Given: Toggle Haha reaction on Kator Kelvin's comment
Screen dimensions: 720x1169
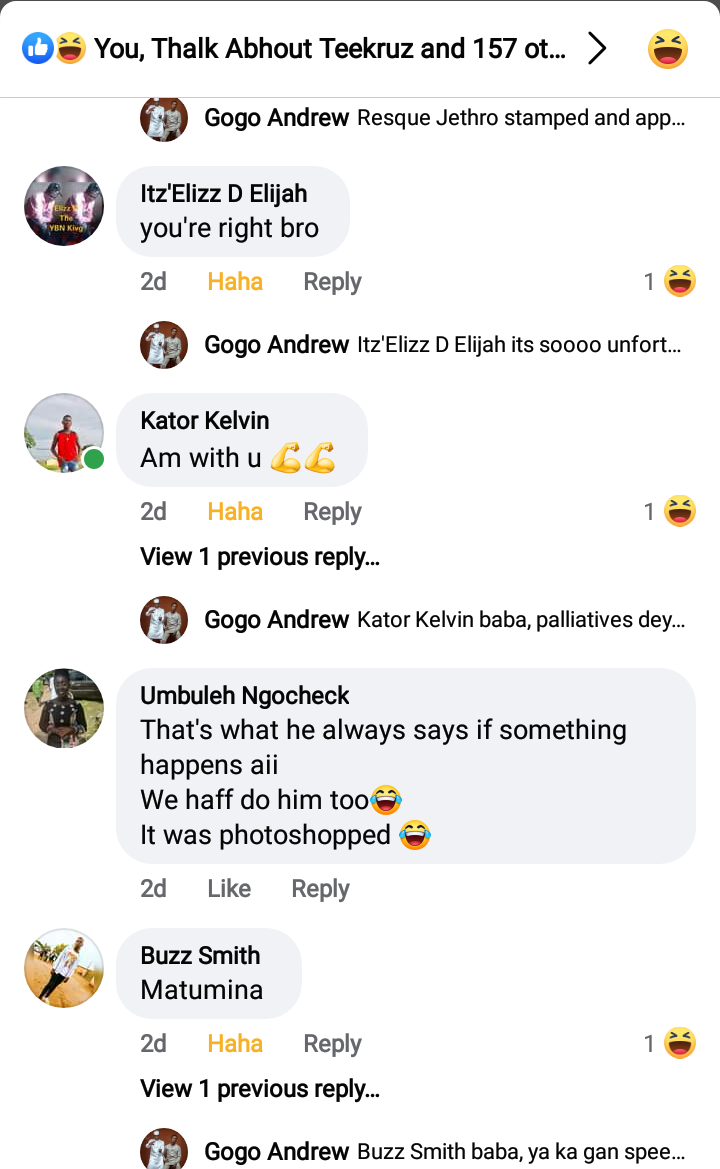Looking at the screenshot, I should pos(235,512).
